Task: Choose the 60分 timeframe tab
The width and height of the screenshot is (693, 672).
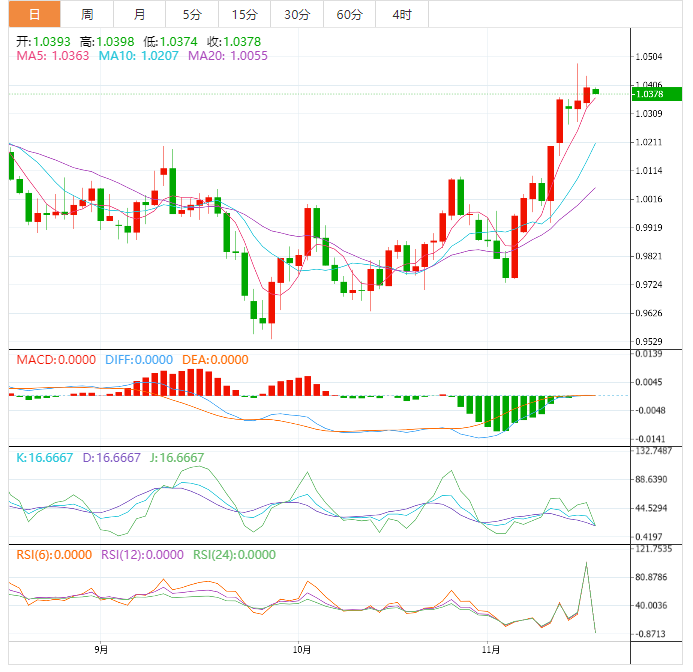Action: coord(349,14)
